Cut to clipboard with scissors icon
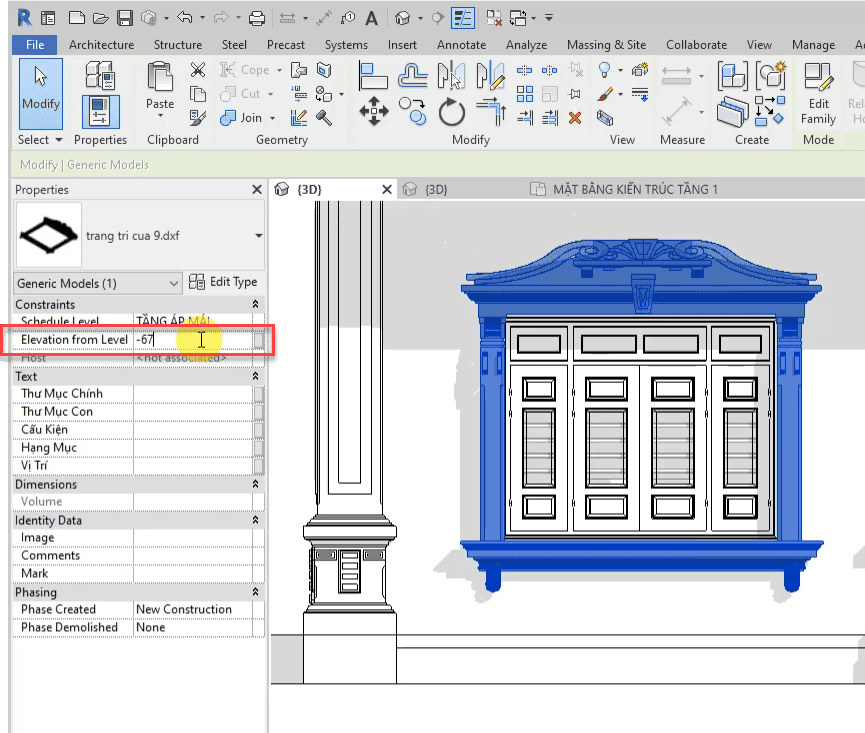This screenshot has height=733, width=865. tap(197, 70)
